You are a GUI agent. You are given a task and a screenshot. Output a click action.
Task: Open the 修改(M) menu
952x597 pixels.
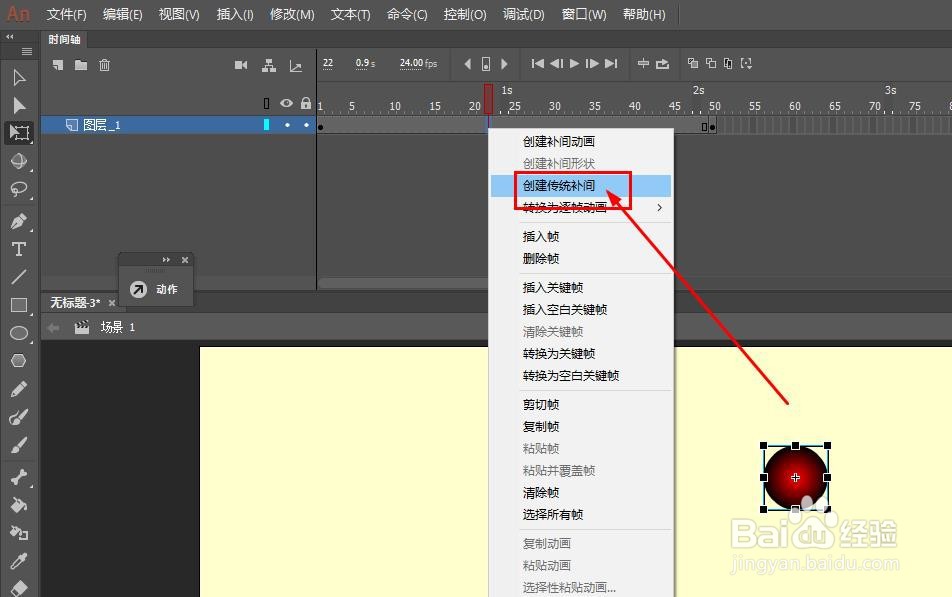point(291,14)
